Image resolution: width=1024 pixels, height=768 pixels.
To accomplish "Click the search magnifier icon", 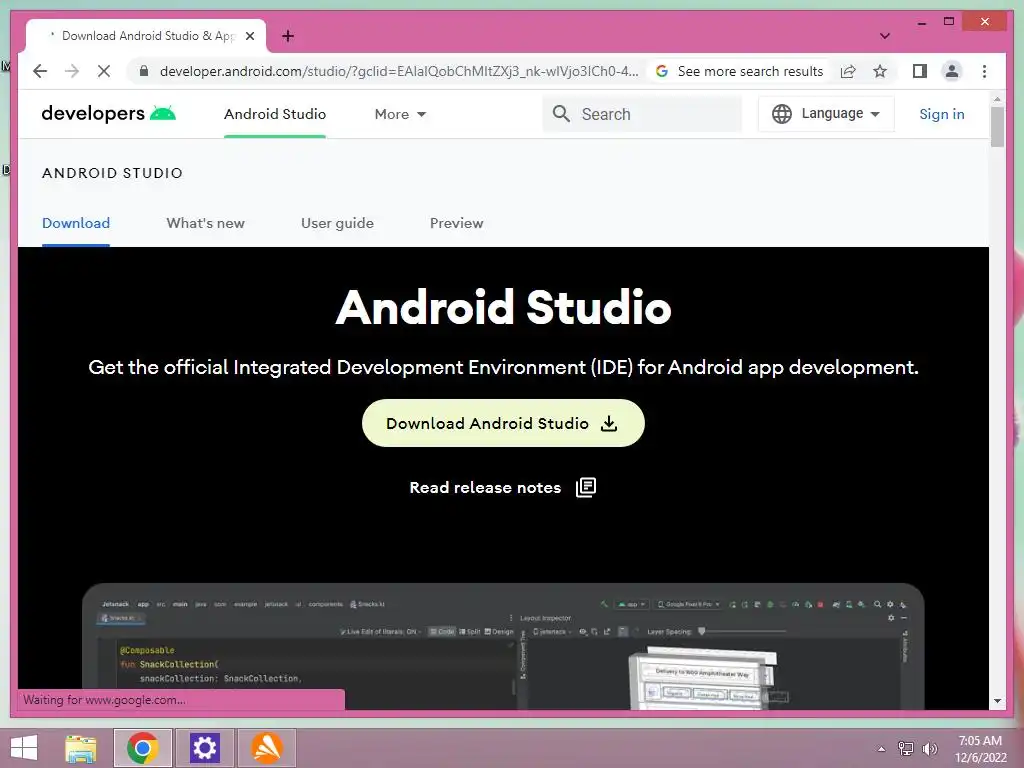I will point(561,114).
